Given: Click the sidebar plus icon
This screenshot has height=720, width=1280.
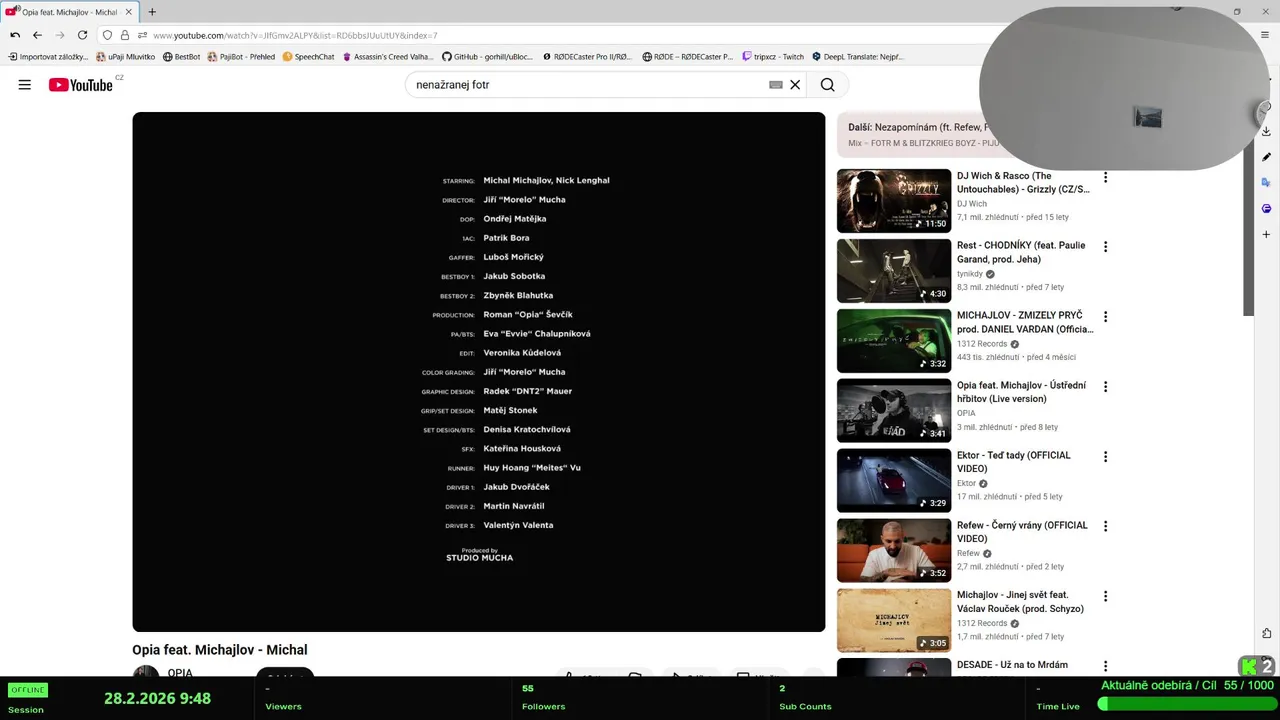Looking at the screenshot, I should [x=1266, y=235].
